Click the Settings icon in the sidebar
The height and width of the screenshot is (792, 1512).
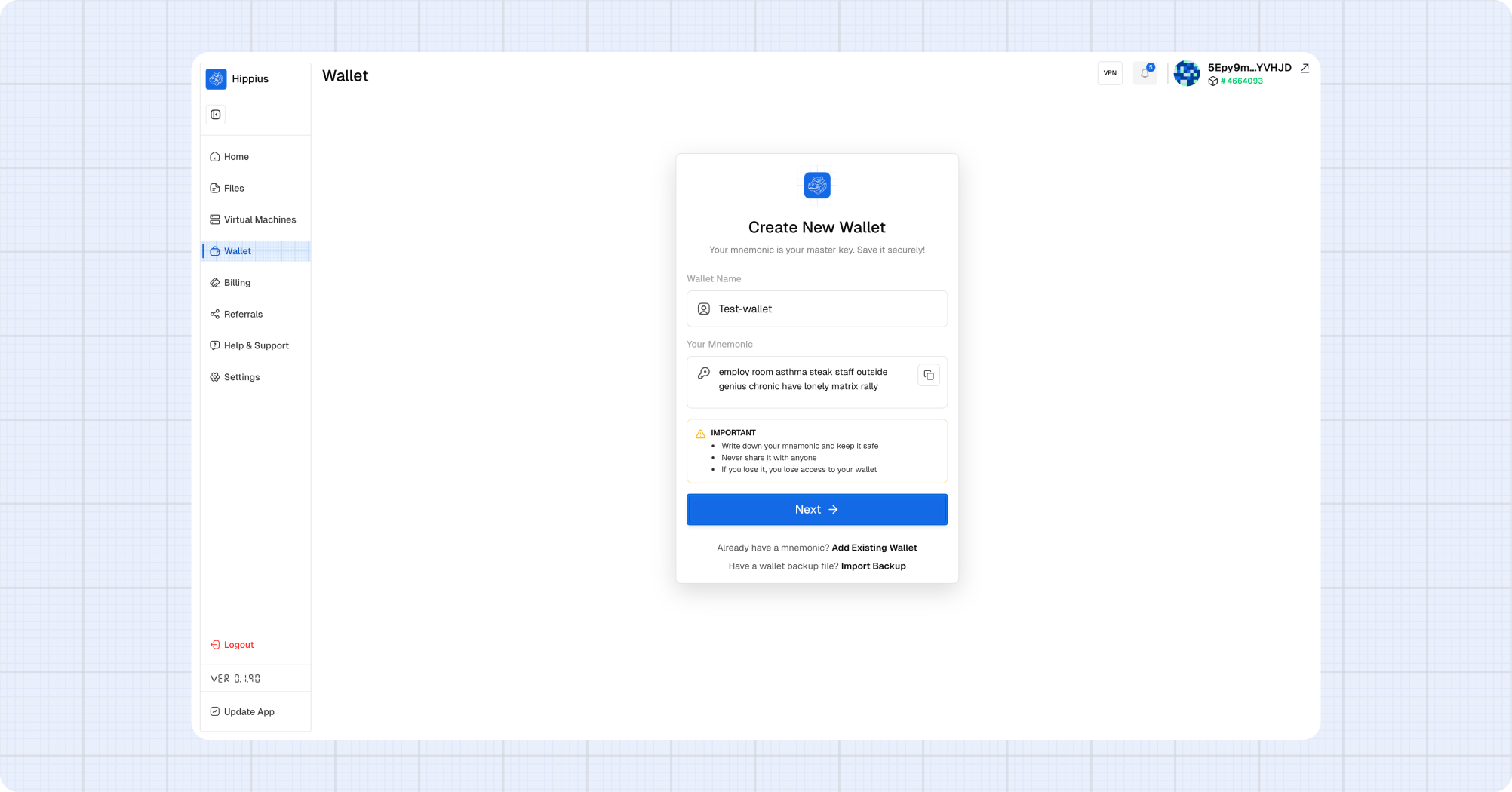[214, 377]
